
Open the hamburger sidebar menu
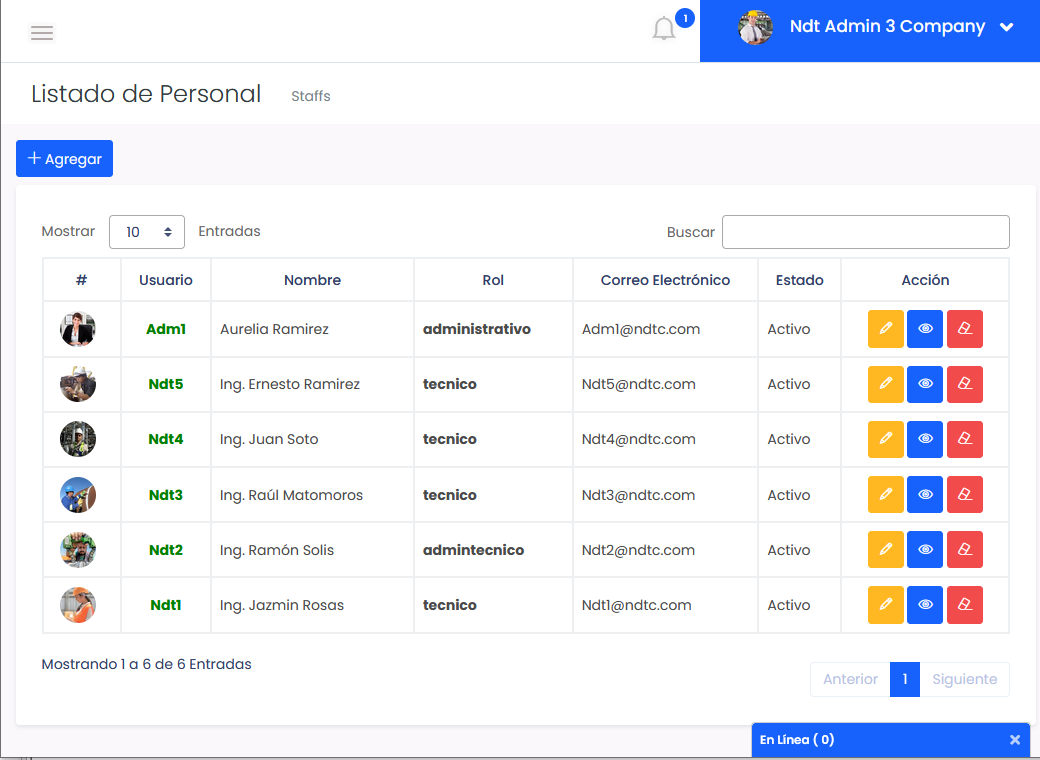coord(41,33)
